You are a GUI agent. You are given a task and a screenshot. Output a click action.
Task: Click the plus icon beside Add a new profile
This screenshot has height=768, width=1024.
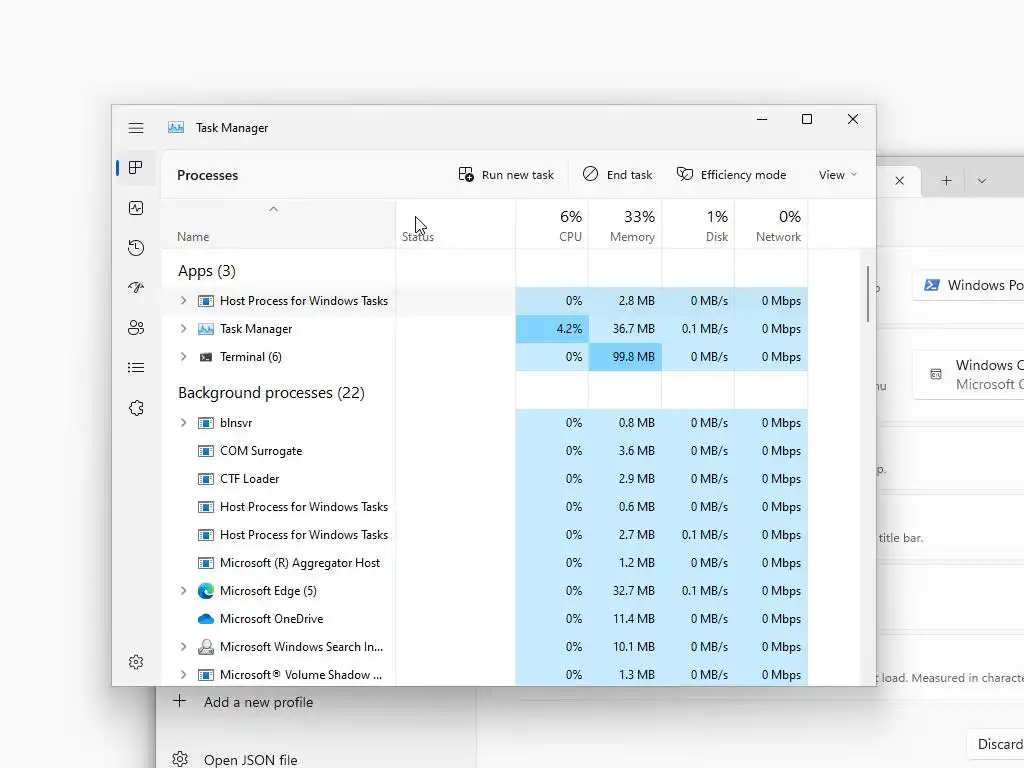(180, 701)
